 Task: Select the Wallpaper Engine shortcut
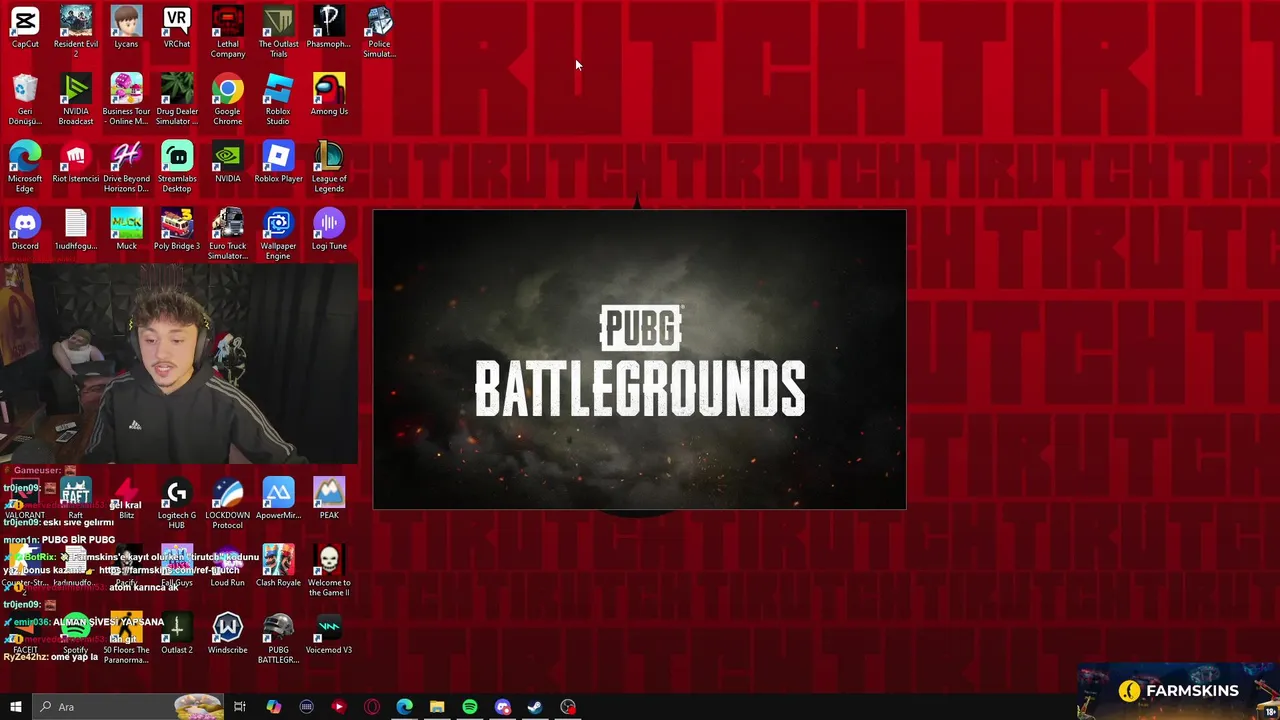278,234
